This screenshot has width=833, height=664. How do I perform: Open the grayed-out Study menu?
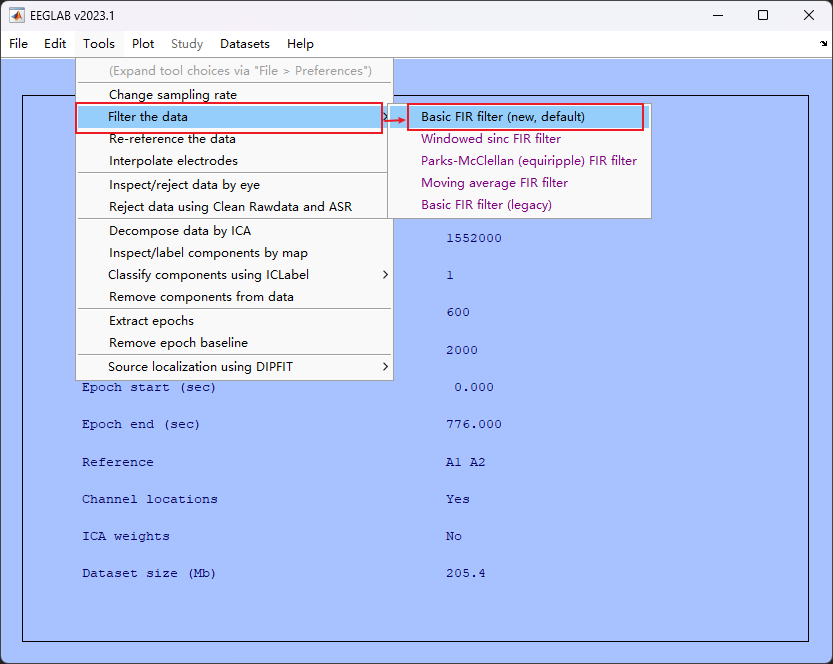pyautogui.click(x=187, y=44)
